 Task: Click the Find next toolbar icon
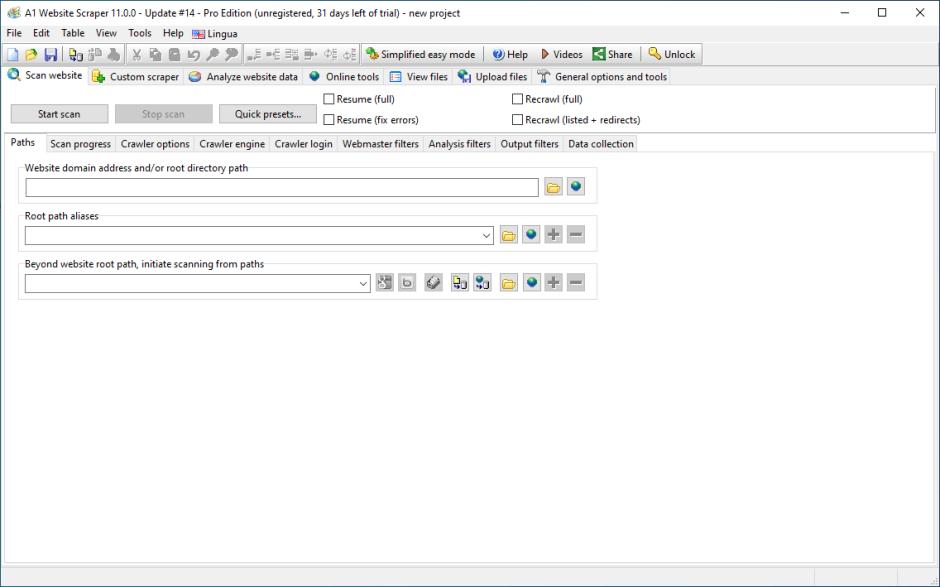pyautogui.click(x=231, y=55)
